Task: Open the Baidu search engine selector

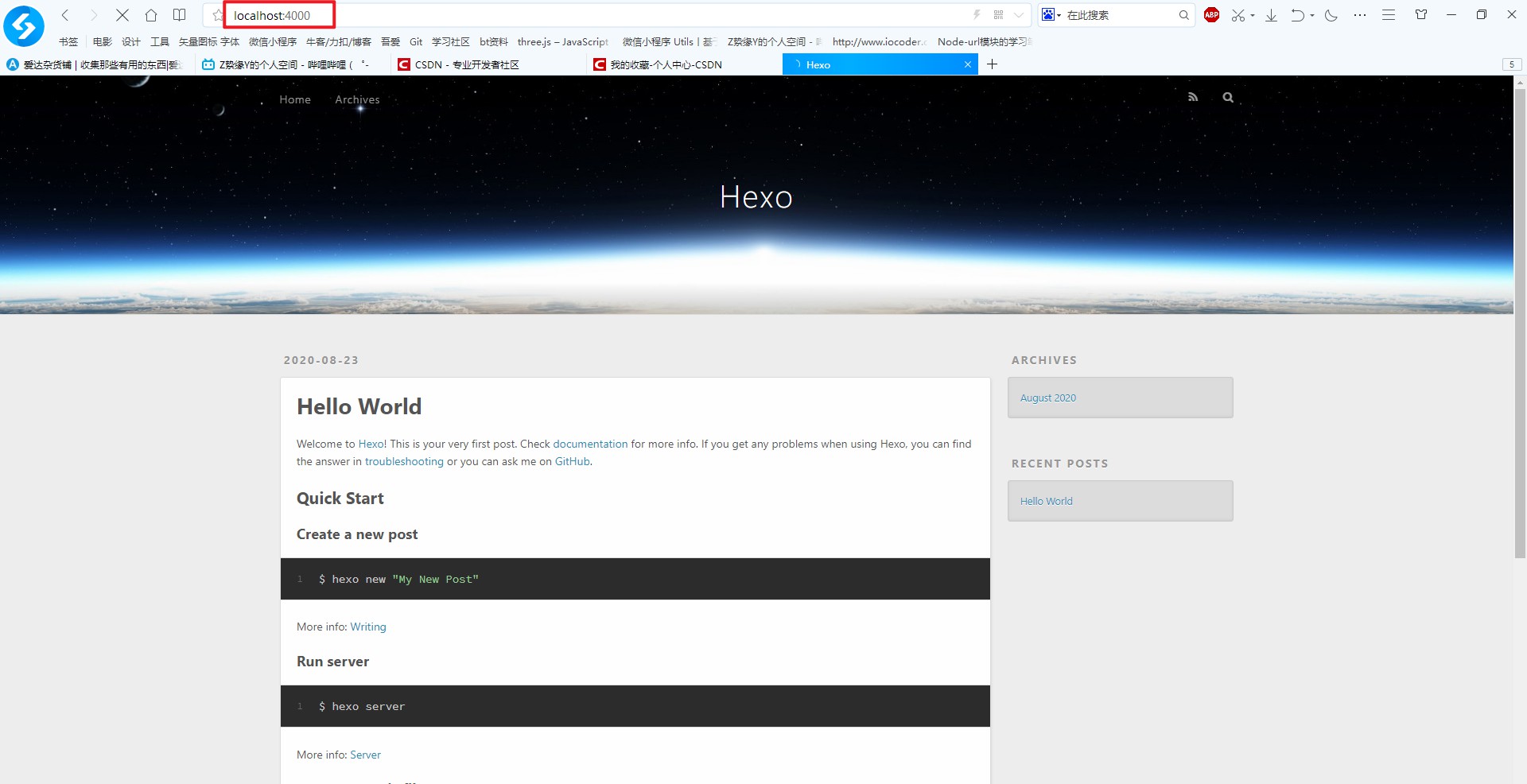Action: click(1051, 14)
